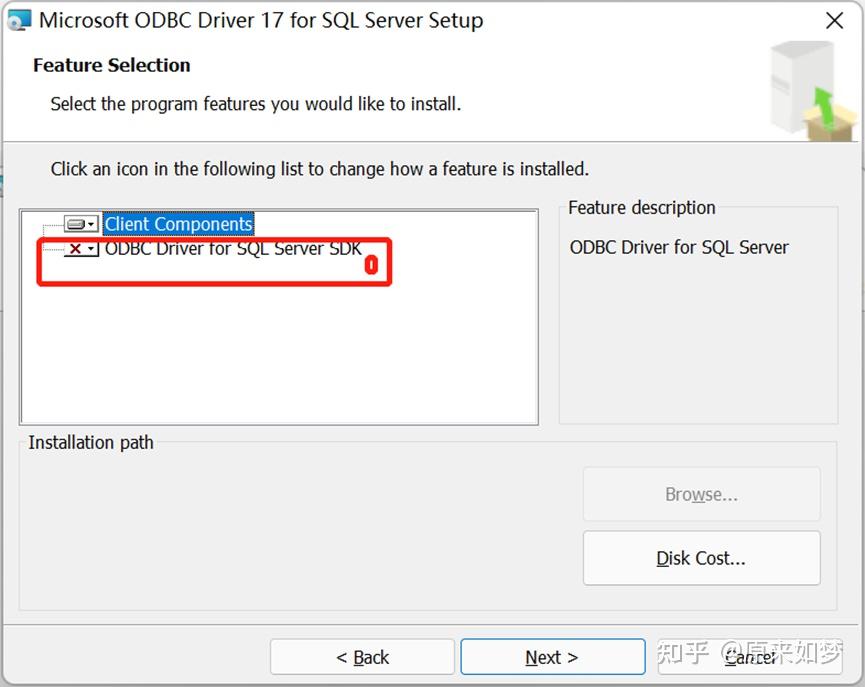Click the installer disk icon in title bar
Screen dimensions: 865x687
(18, 18)
